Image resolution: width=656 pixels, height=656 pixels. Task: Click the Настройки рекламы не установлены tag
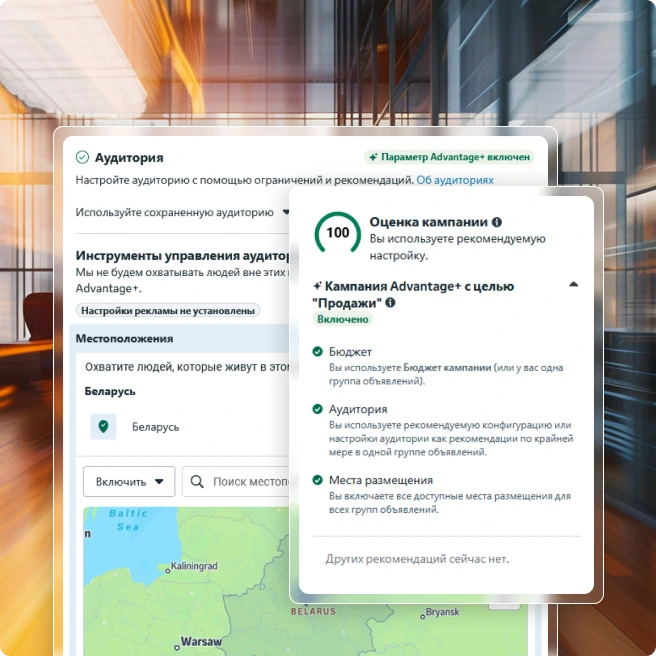pos(168,311)
